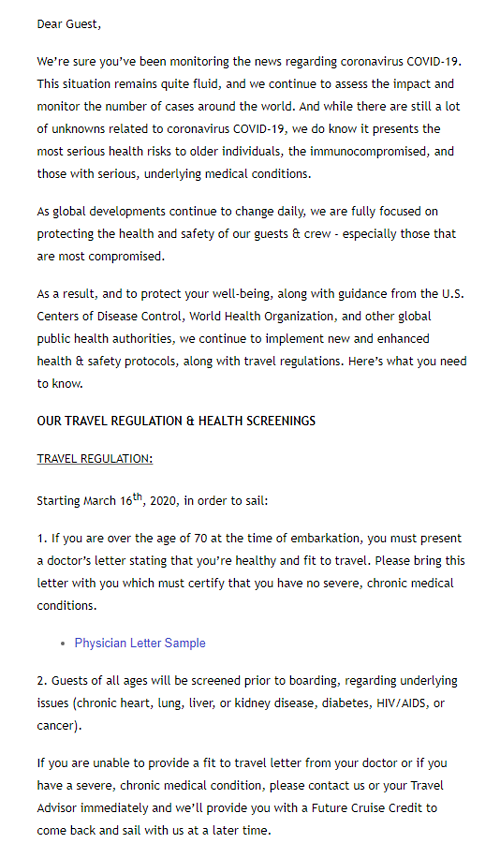This screenshot has height=858, width=500.
Task: Click the Dear Guest greeting line
Action: tap(69, 24)
